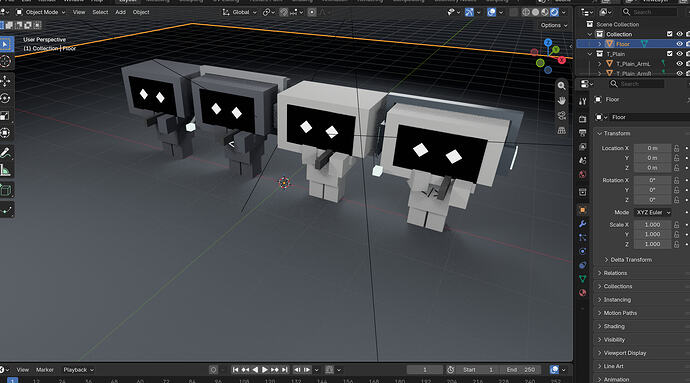Click the Options button in viewport
The image size is (690, 383).
pyautogui.click(x=554, y=25)
